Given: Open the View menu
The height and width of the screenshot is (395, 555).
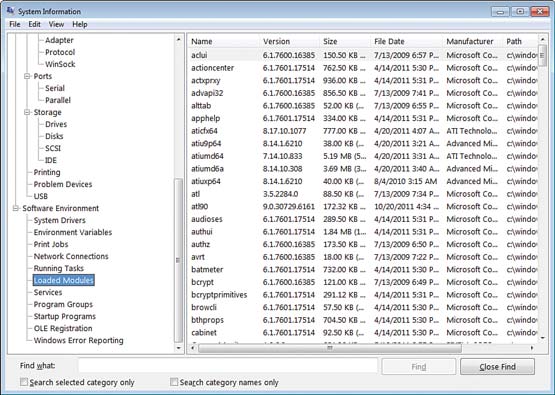Looking at the screenshot, I should coord(56,24).
